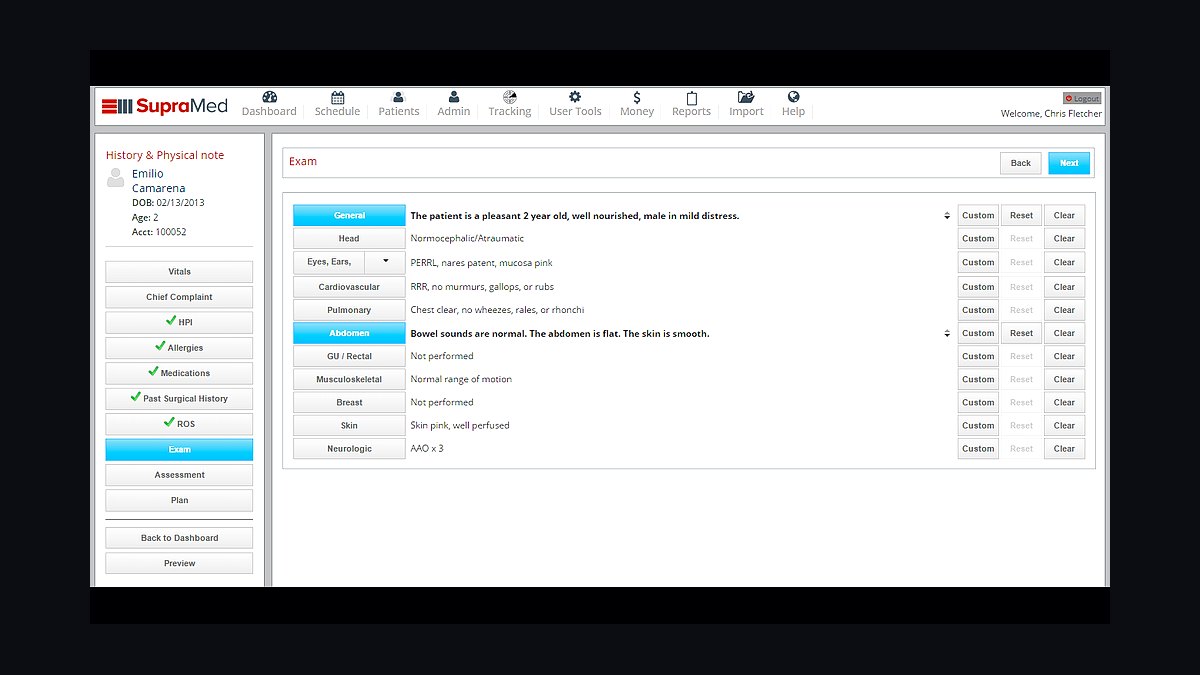Viewport: 1200px width, 675px height.
Task: Open the Admin person icon
Action: pyautogui.click(x=453, y=97)
